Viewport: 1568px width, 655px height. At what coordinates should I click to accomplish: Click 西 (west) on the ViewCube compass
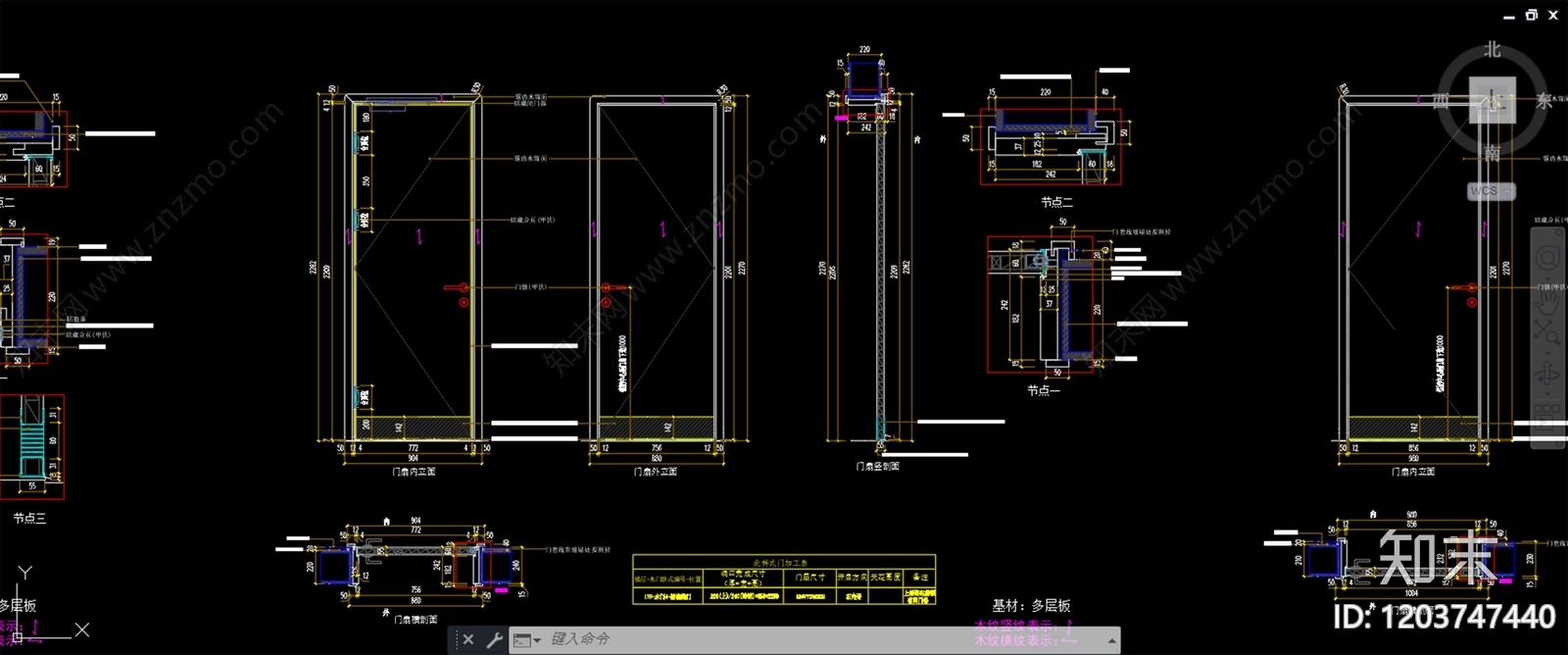point(1441,101)
